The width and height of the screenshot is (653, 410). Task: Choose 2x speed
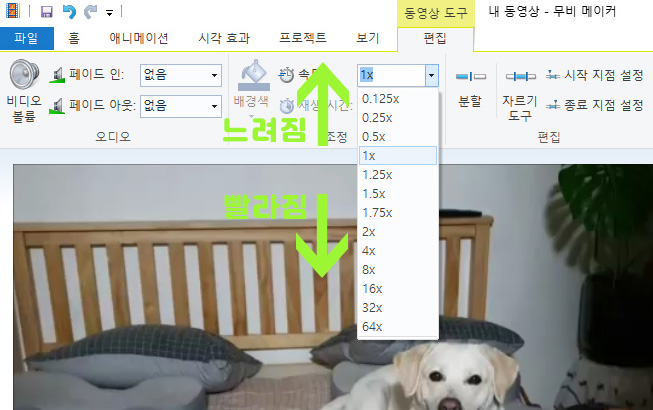coord(398,232)
